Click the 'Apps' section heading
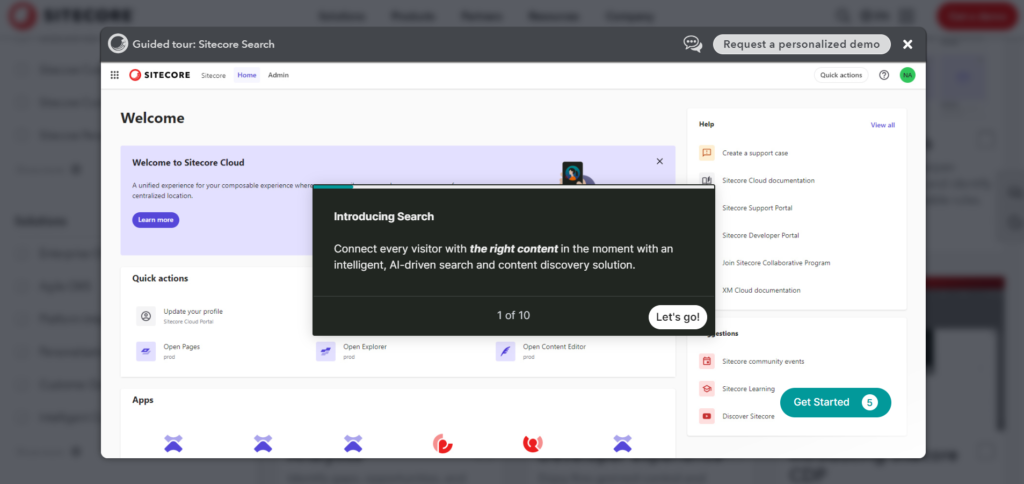 pos(143,400)
